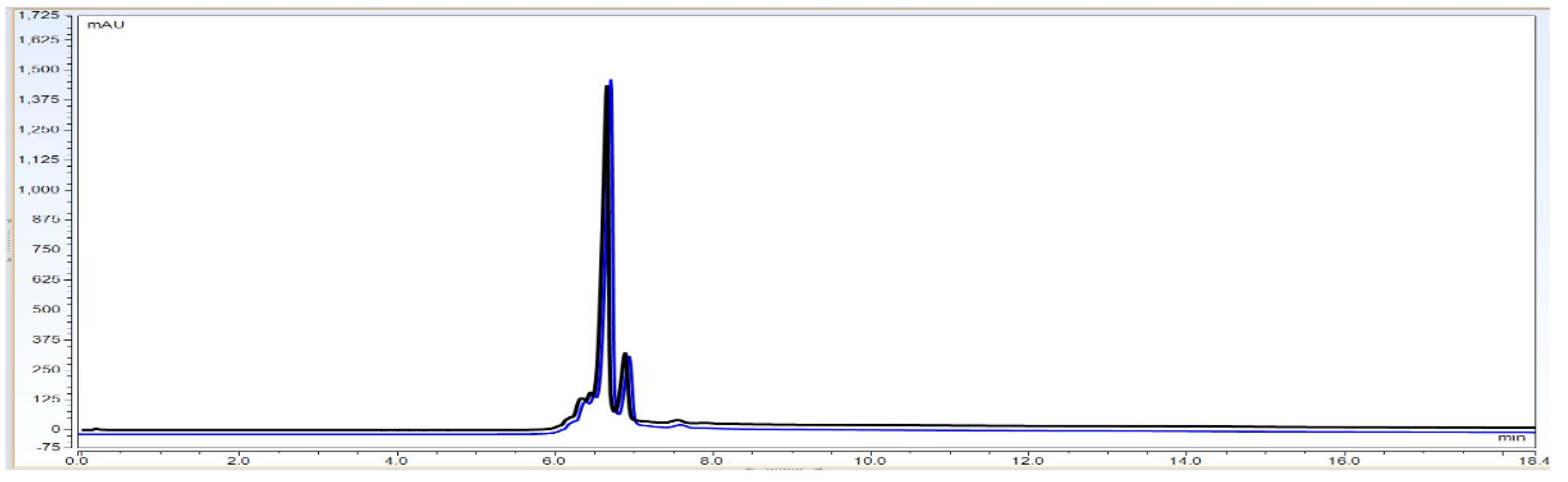1568x482 pixels.
Task: Click the 2.0 minute tick label
Action: [x=238, y=461]
